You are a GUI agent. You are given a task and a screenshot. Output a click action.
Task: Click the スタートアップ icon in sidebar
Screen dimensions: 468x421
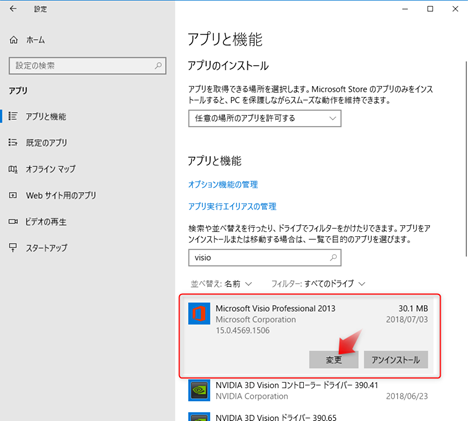pos(13,247)
